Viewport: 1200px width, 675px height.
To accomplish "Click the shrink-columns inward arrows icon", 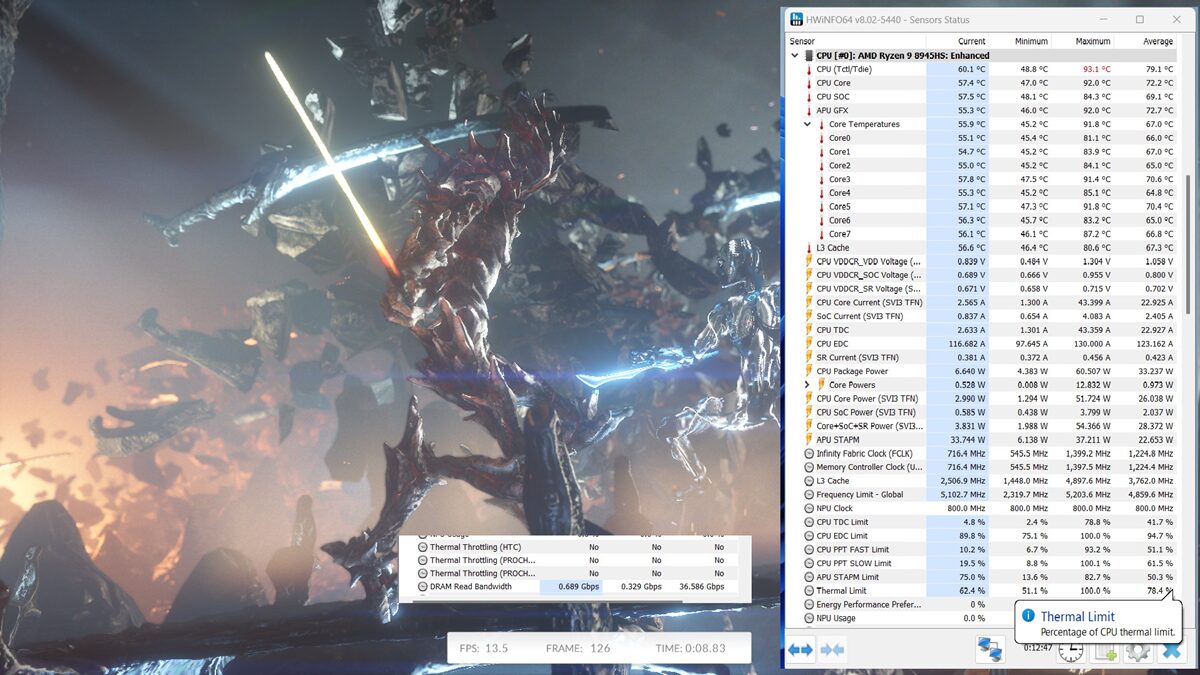I will [833, 650].
